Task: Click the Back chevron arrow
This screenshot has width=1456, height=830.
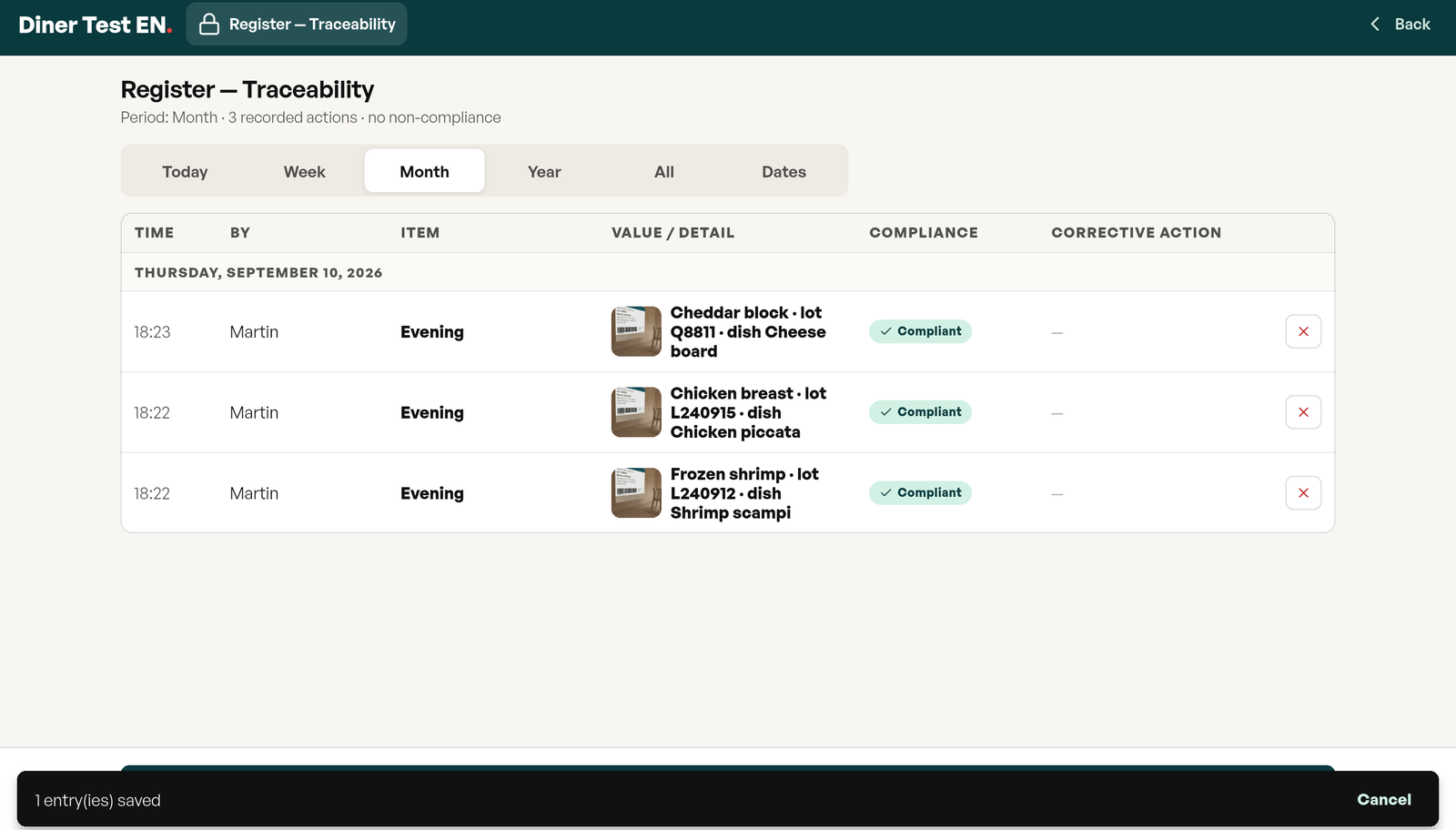Action: [x=1375, y=25]
